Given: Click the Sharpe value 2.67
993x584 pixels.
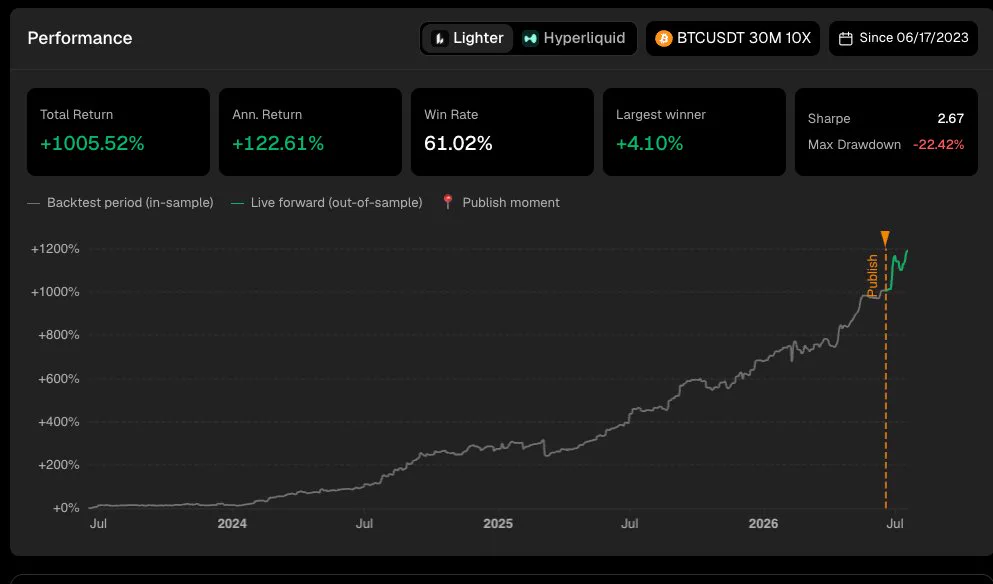Looking at the screenshot, I should (x=951, y=118).
